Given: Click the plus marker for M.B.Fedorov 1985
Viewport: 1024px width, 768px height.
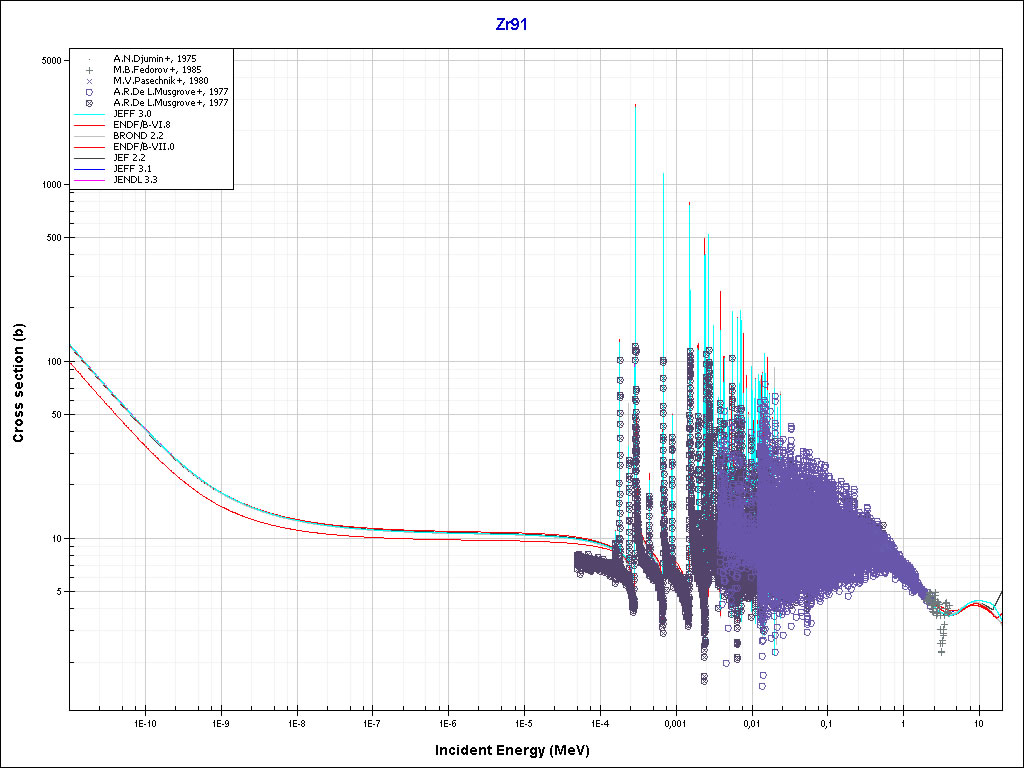Looking at the screenshot, I should 89,70.
